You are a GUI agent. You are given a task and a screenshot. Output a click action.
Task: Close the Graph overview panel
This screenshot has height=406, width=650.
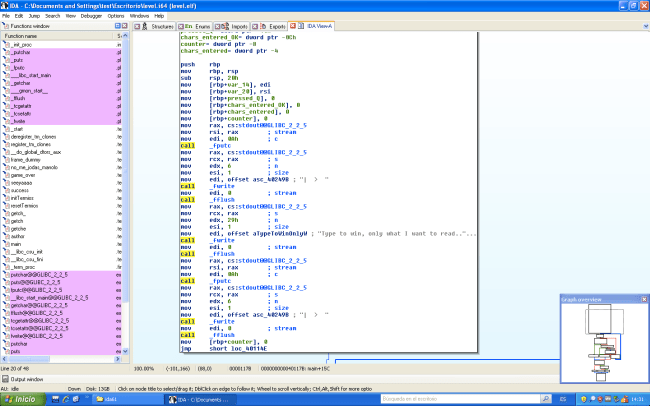click(x=644, y=299)
